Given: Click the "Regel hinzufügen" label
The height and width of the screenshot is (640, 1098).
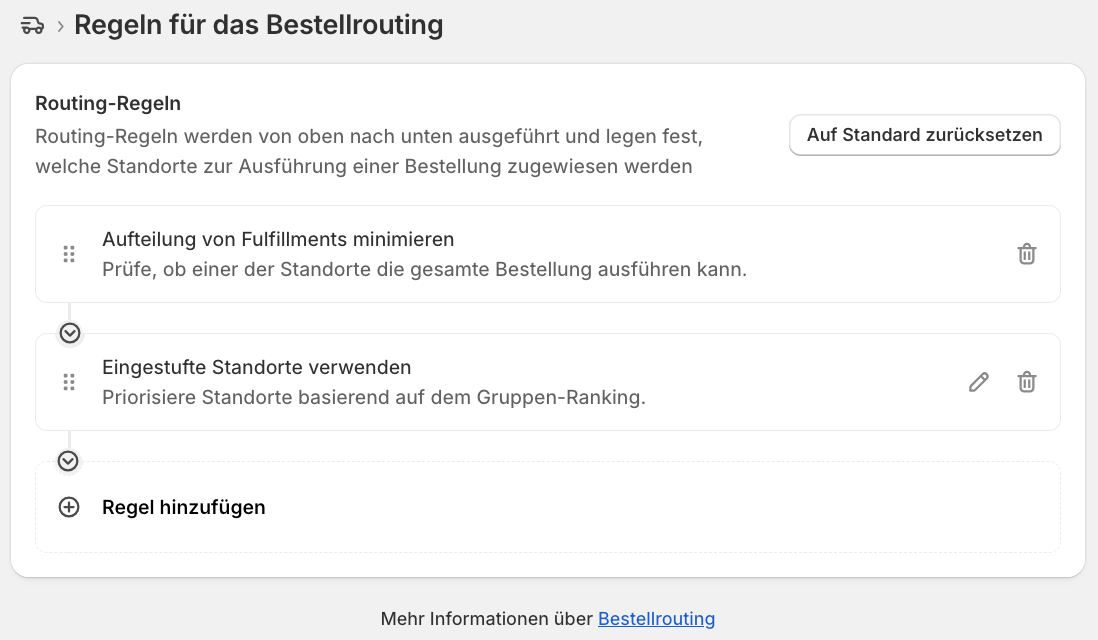Looking at the screenshot, I should (184, 507).
